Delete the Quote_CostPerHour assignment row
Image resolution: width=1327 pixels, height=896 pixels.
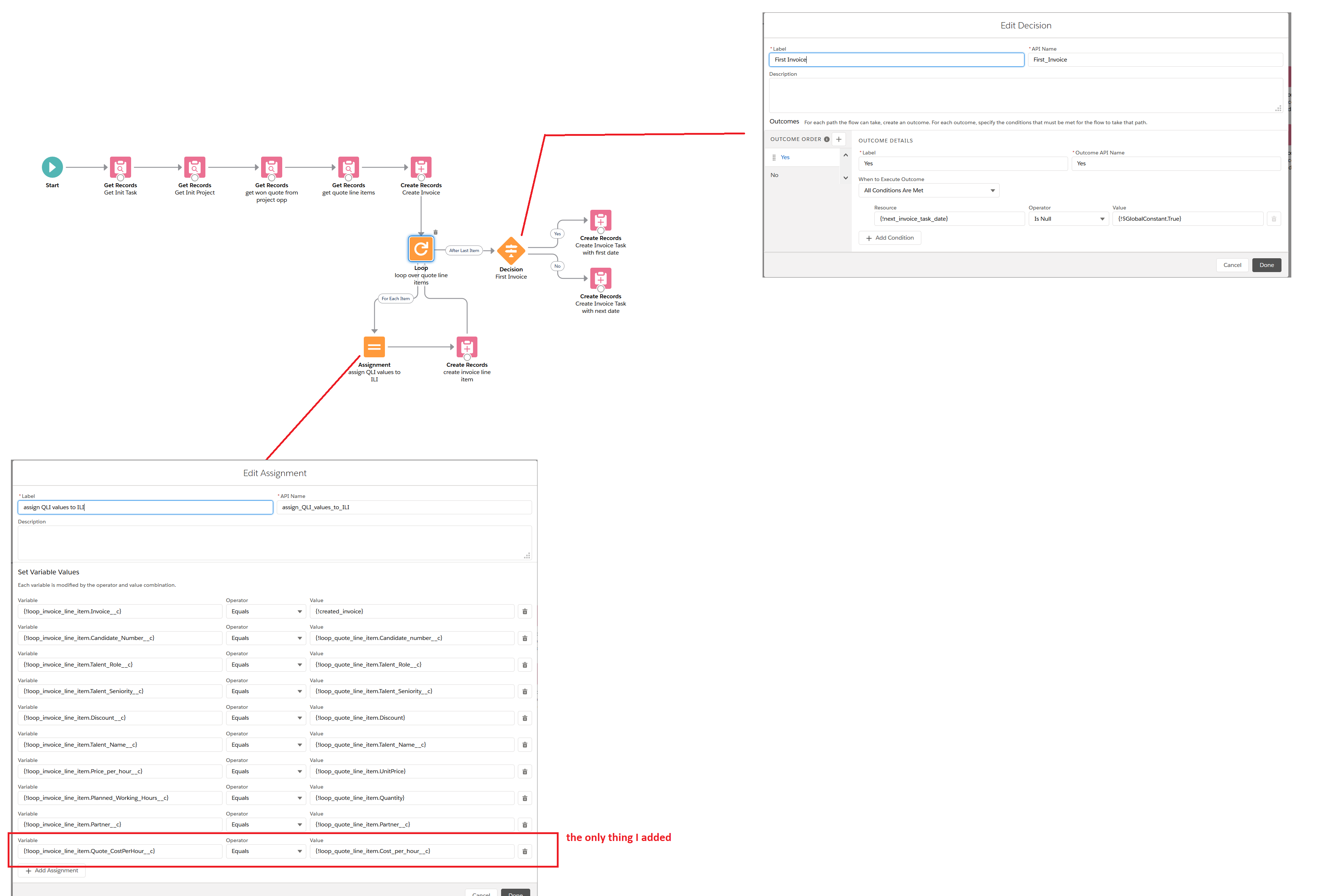coord(524,852)
